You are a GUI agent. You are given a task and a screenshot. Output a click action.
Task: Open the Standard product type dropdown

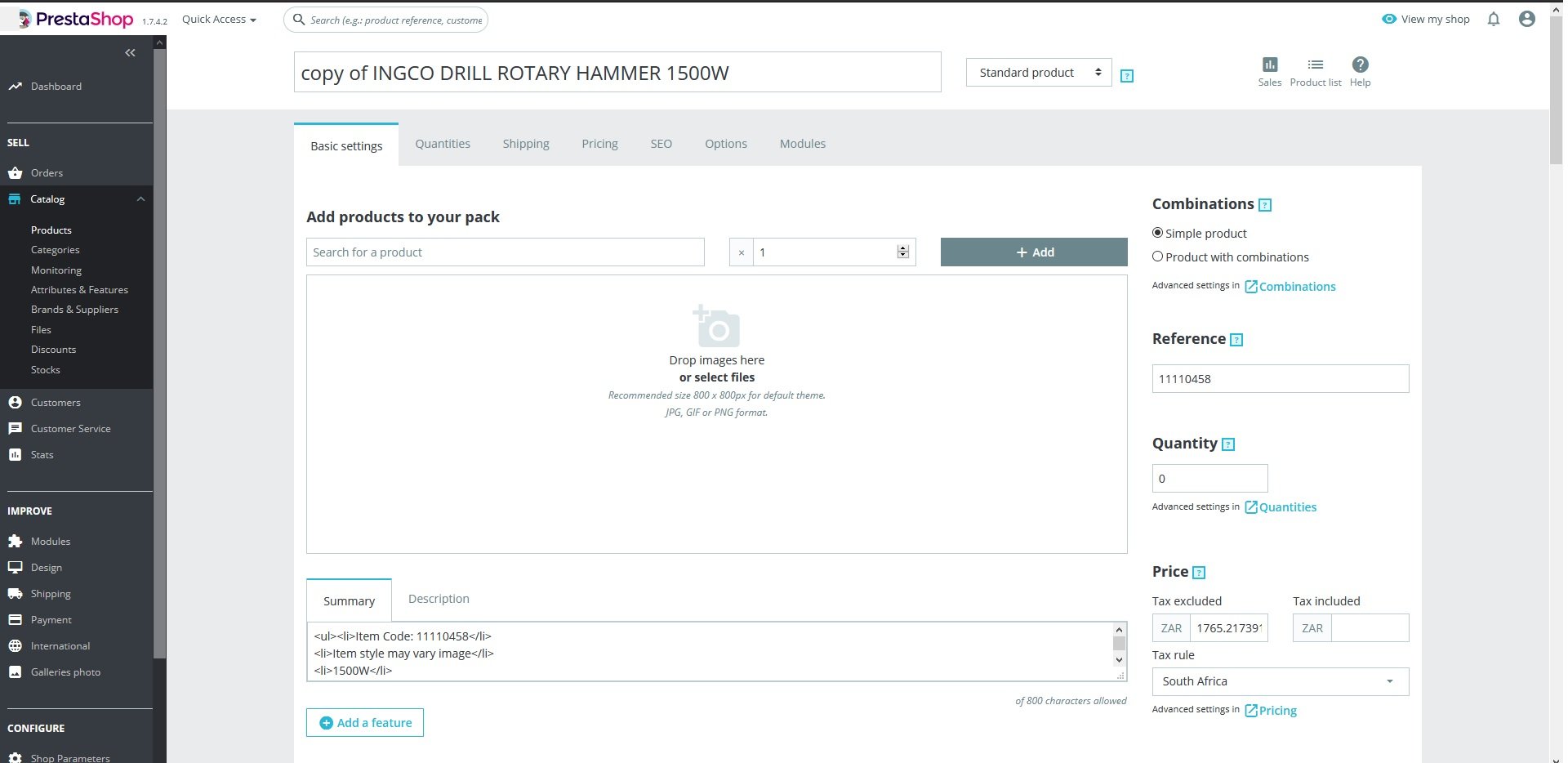pos(1039,73)
